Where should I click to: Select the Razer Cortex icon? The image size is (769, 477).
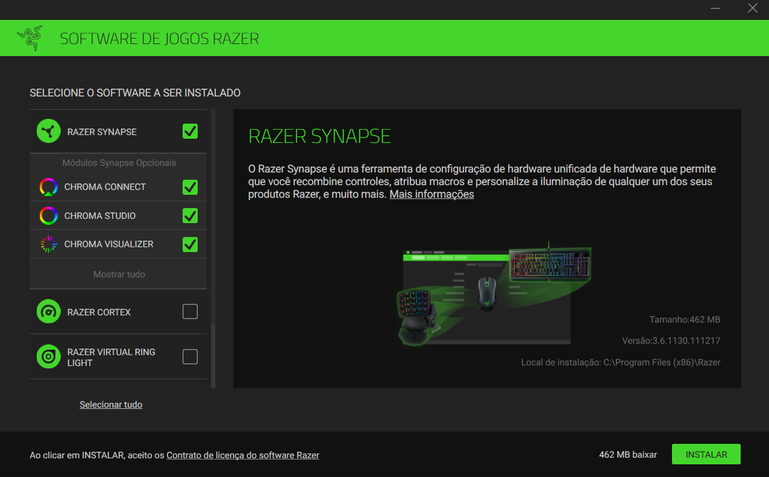pos(49,312)
